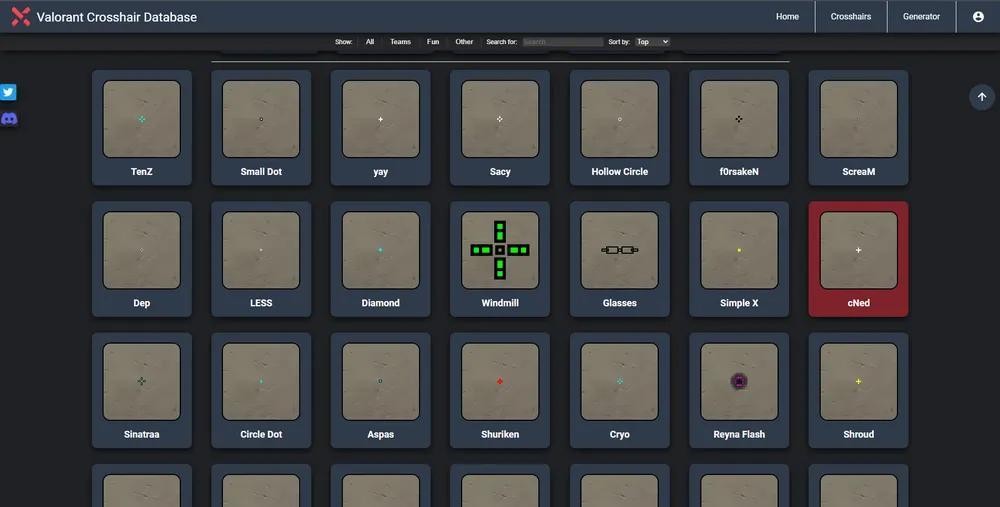Image resolution: width=1000 pixels, height=507 pixels.
Task: Open the Generator page
Action: tap(921, 17)
